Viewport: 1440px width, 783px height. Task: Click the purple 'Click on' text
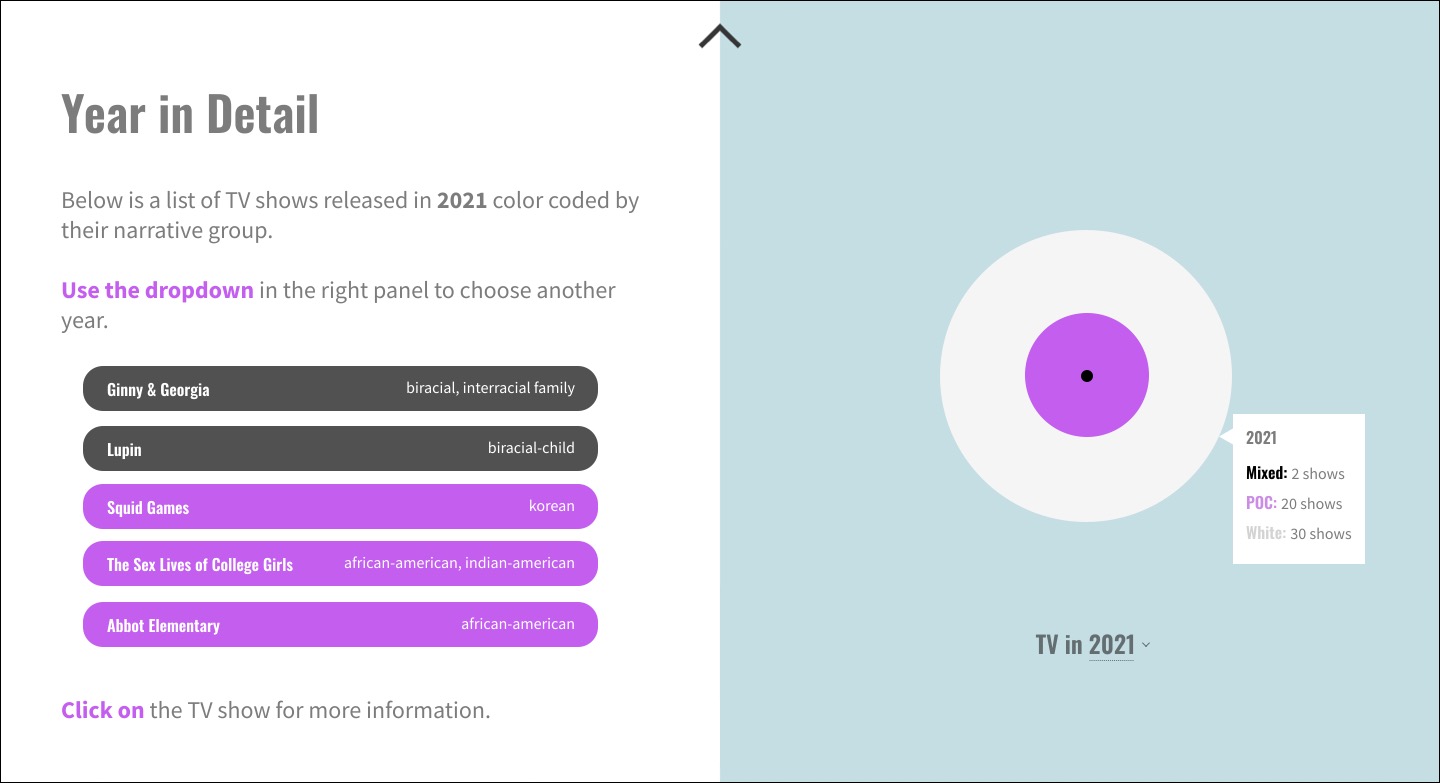[102, 710]
